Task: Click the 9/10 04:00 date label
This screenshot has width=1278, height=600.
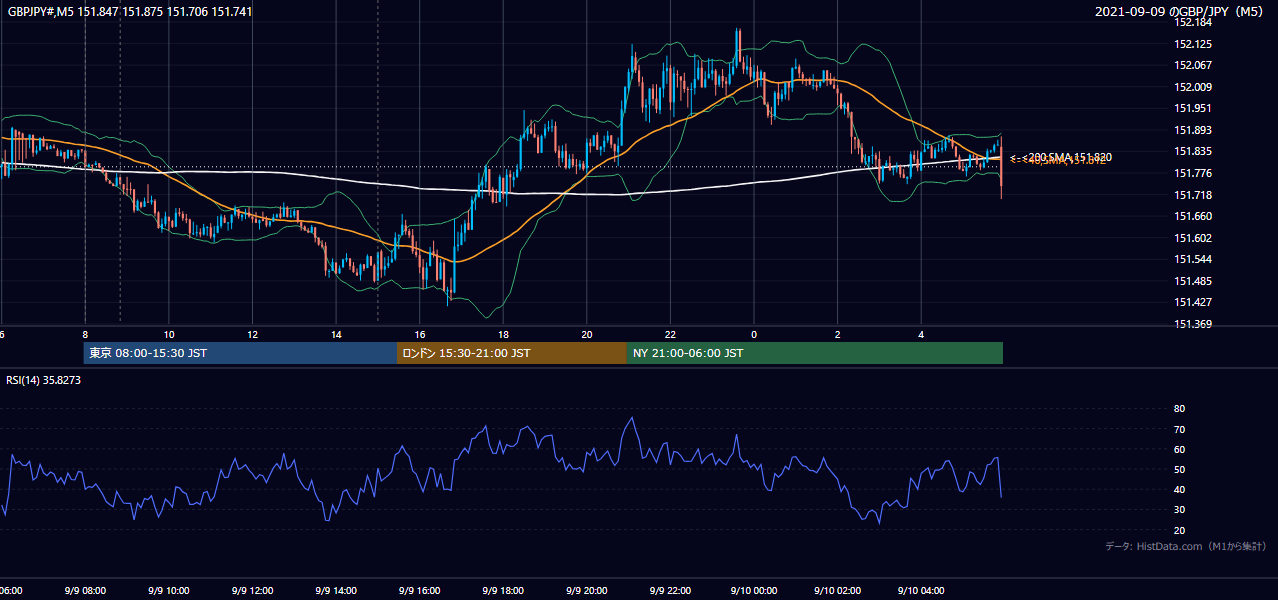Action: (x=921, y=591)
